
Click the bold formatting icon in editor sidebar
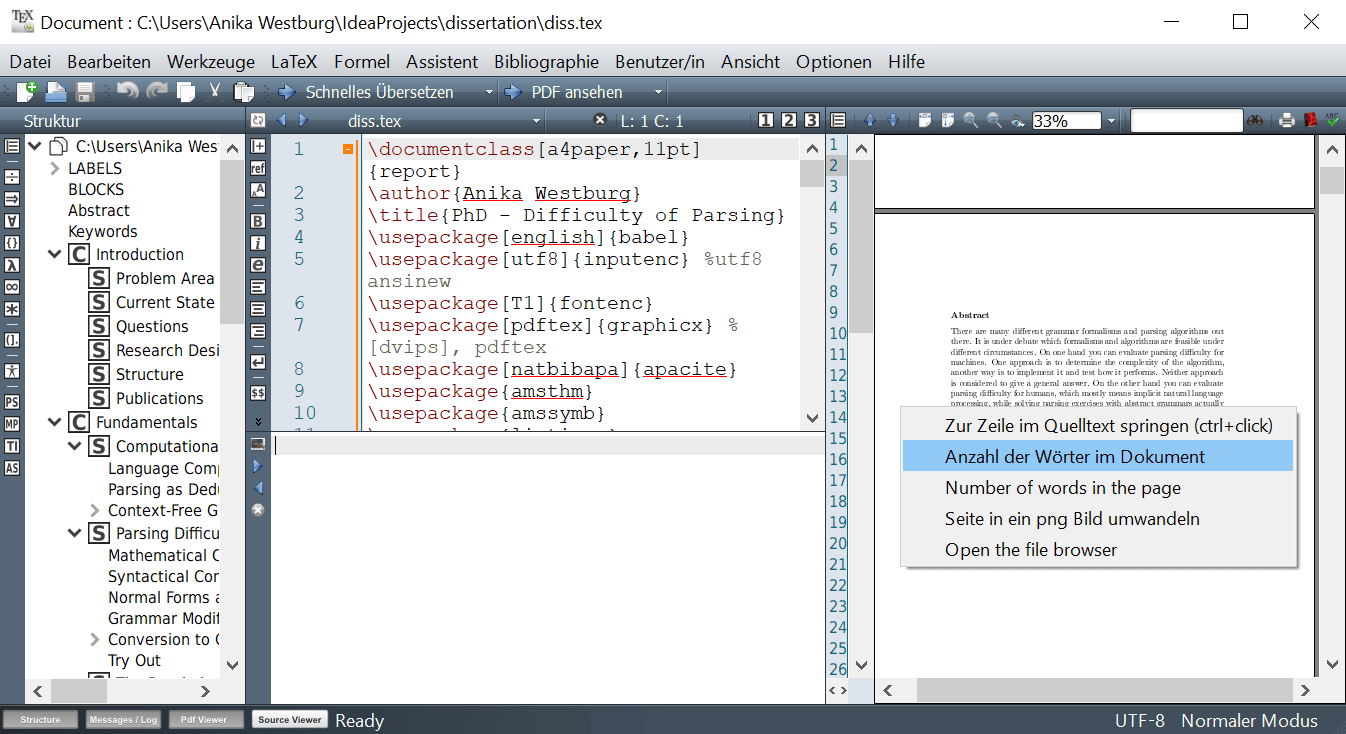[258, 221]
